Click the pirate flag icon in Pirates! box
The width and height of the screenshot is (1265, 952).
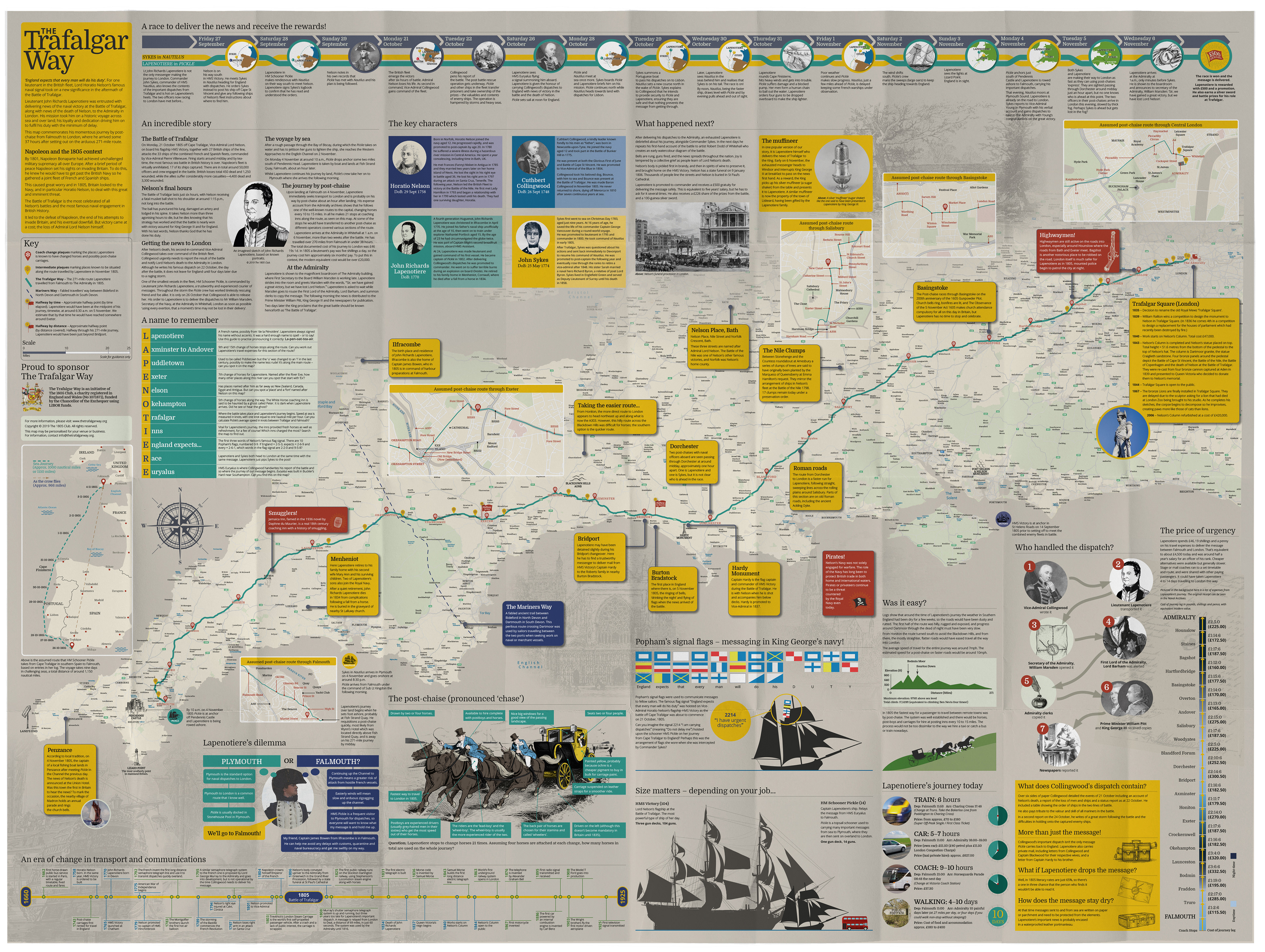tap(861, 603)
